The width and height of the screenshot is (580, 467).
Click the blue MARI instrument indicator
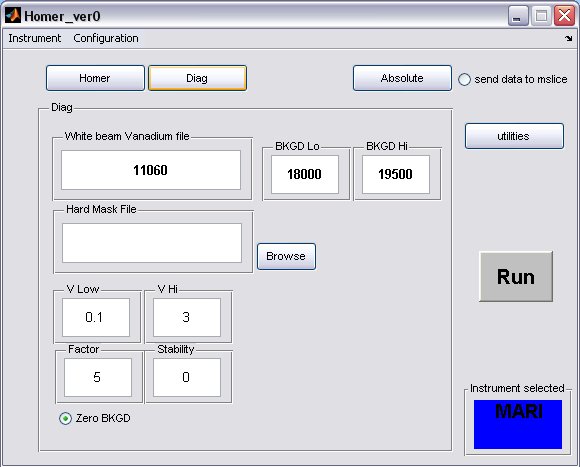coord(518,424)
